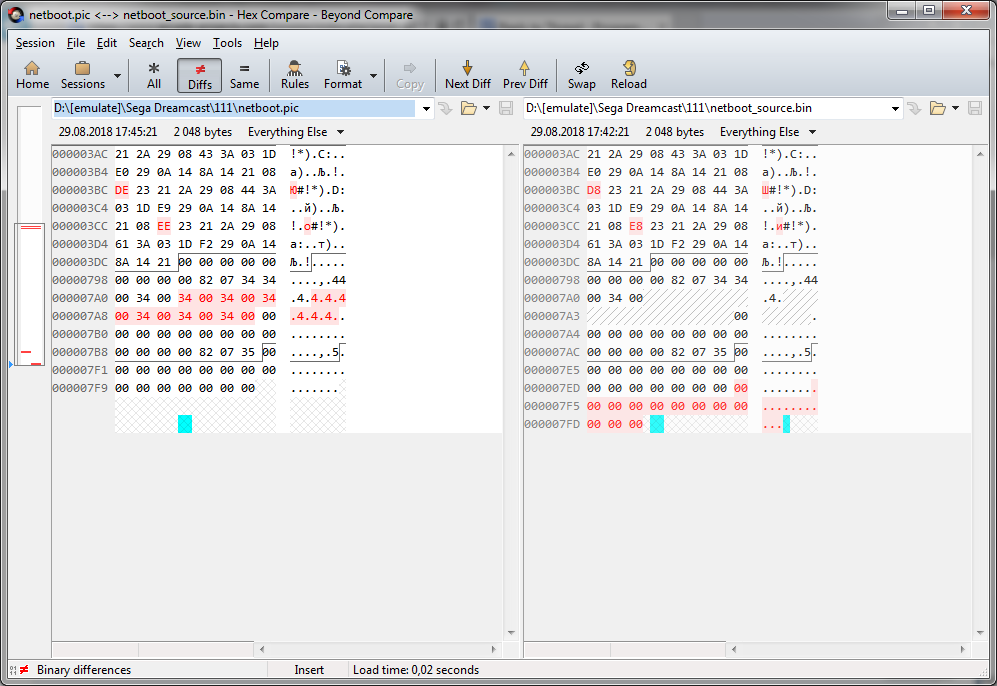
Task: Select red byte DE in left pane
Action: tap(122, 190)
